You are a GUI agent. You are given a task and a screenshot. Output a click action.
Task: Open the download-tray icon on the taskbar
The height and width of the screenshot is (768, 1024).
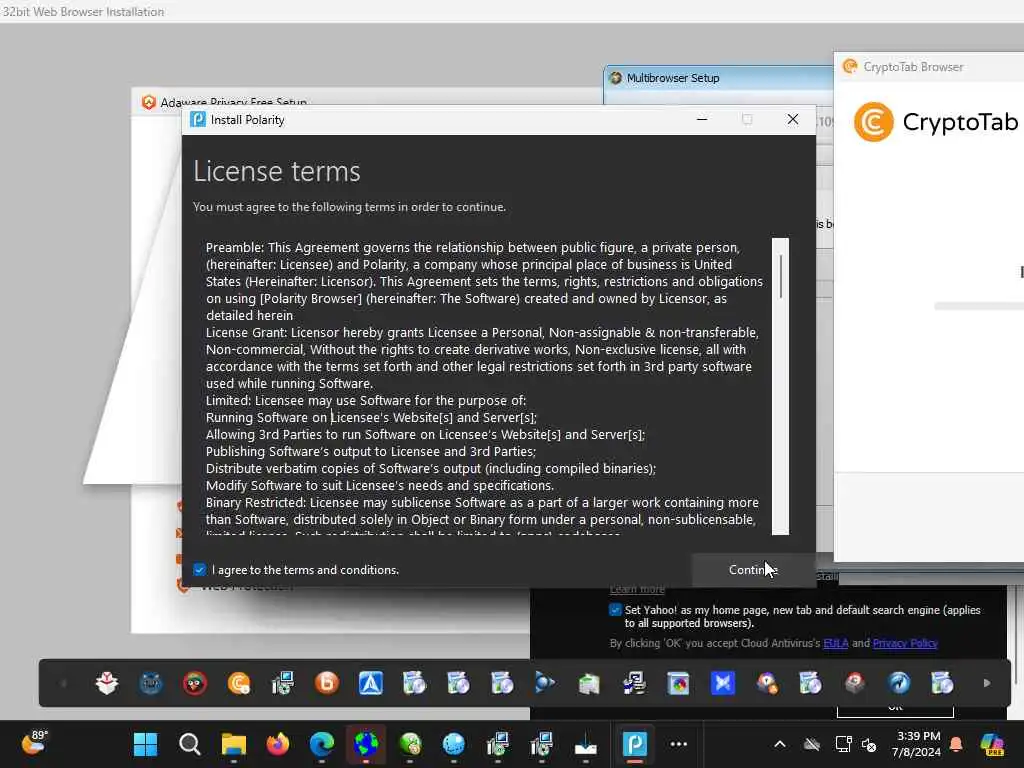(586, 744)
